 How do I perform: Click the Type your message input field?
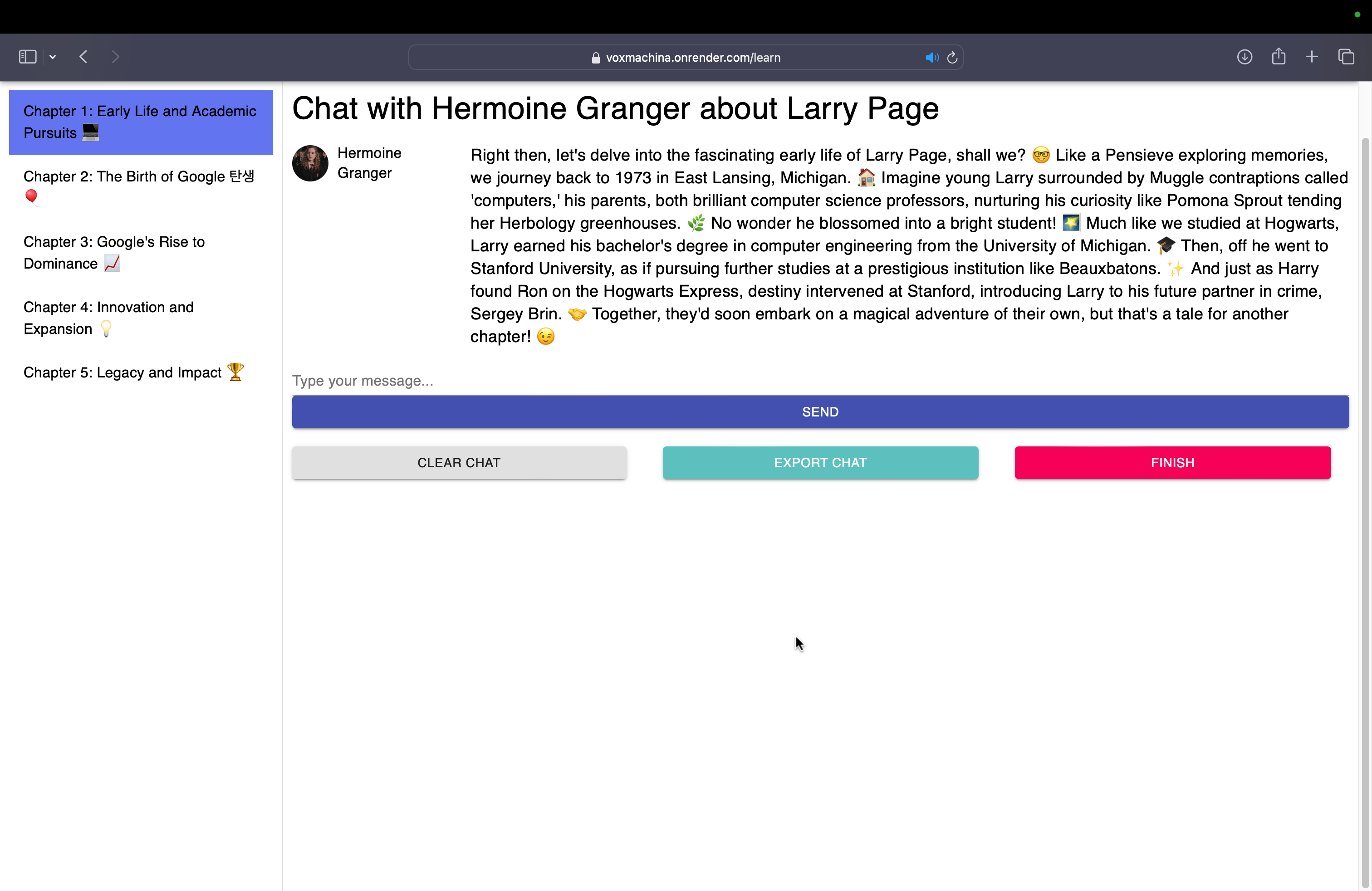[x=820, y=381]
